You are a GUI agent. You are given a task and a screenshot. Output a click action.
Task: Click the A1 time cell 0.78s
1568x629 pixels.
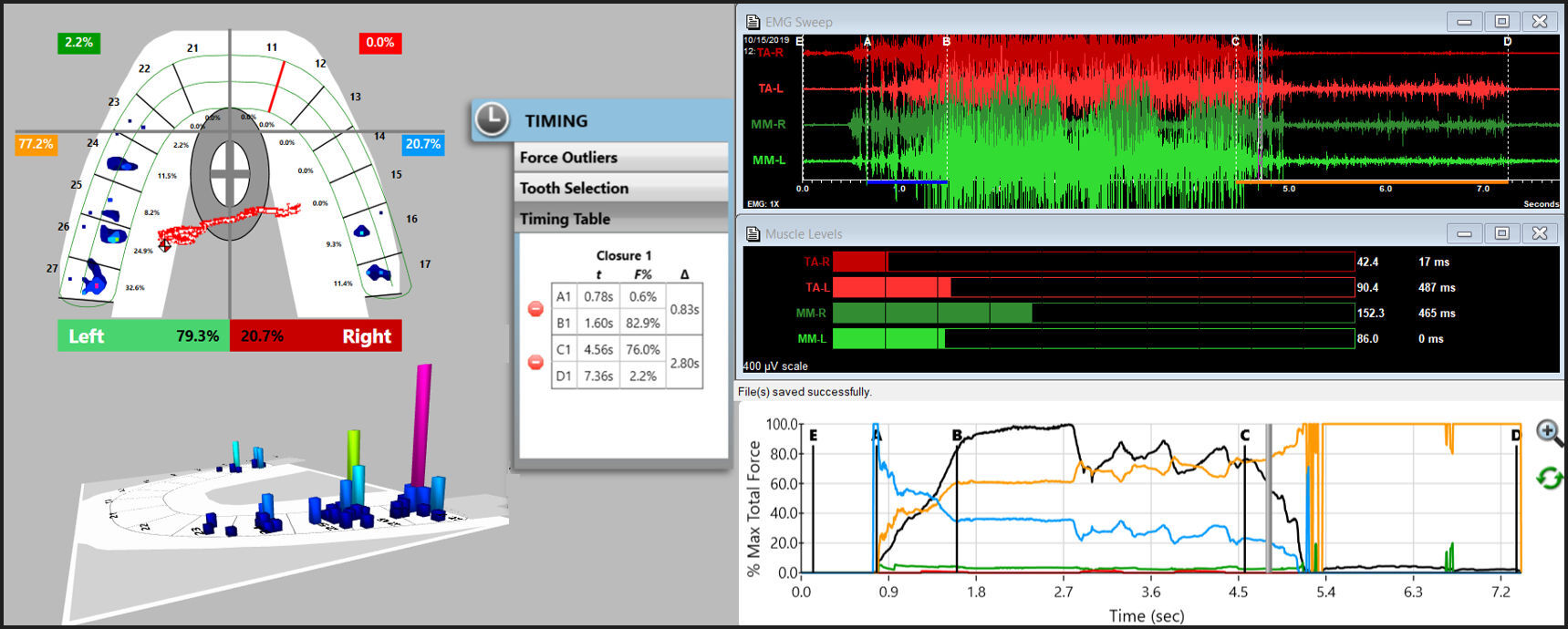(x=598, y=296)
